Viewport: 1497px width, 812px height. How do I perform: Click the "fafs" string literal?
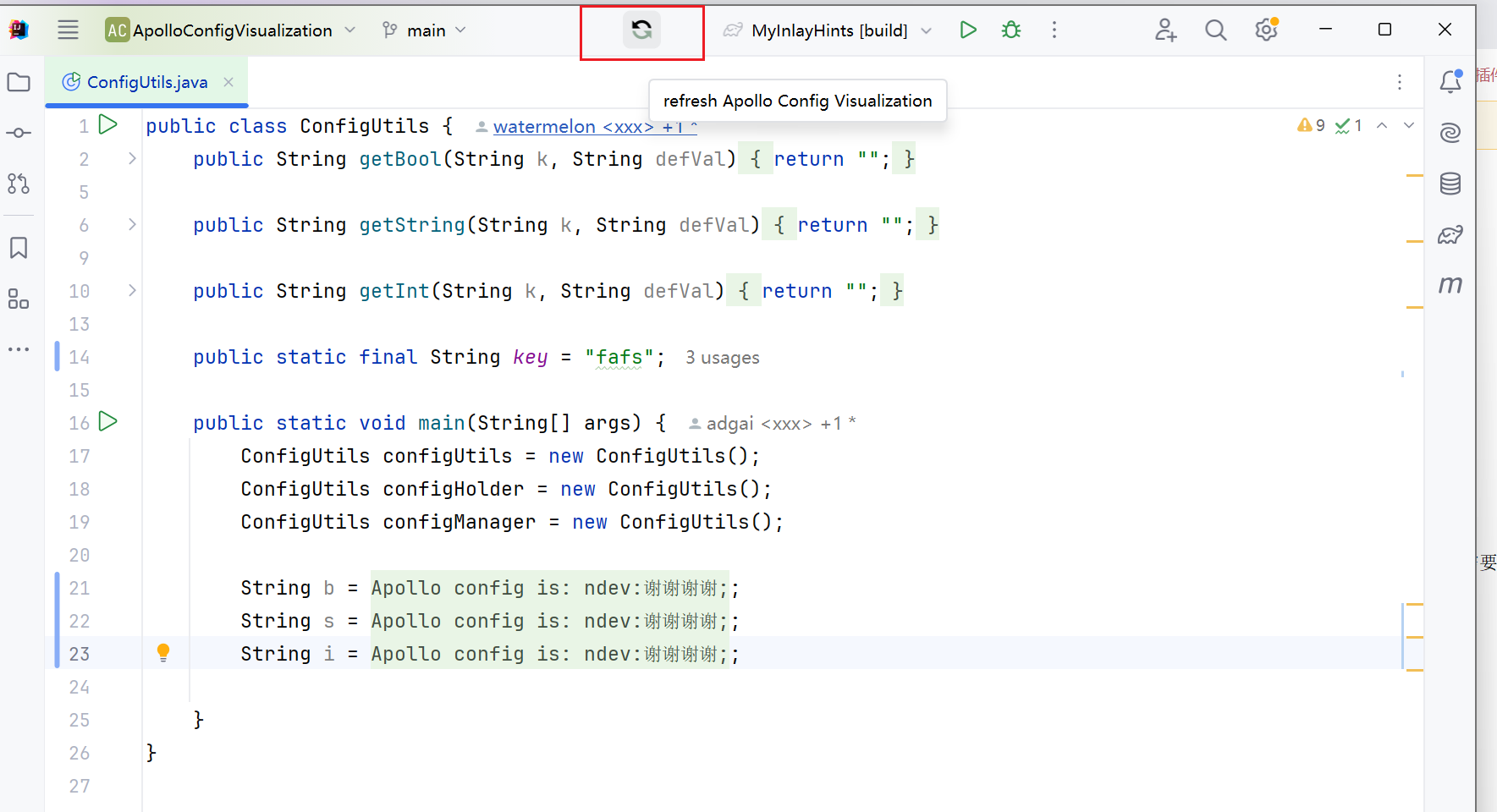point(619,357)
